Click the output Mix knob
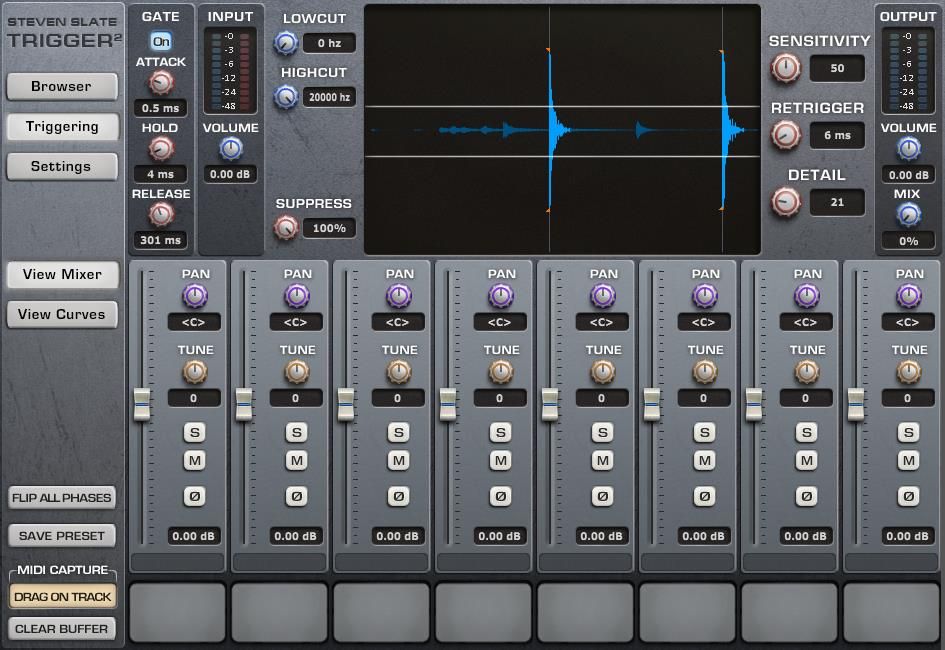 click(x=909, y=214)
